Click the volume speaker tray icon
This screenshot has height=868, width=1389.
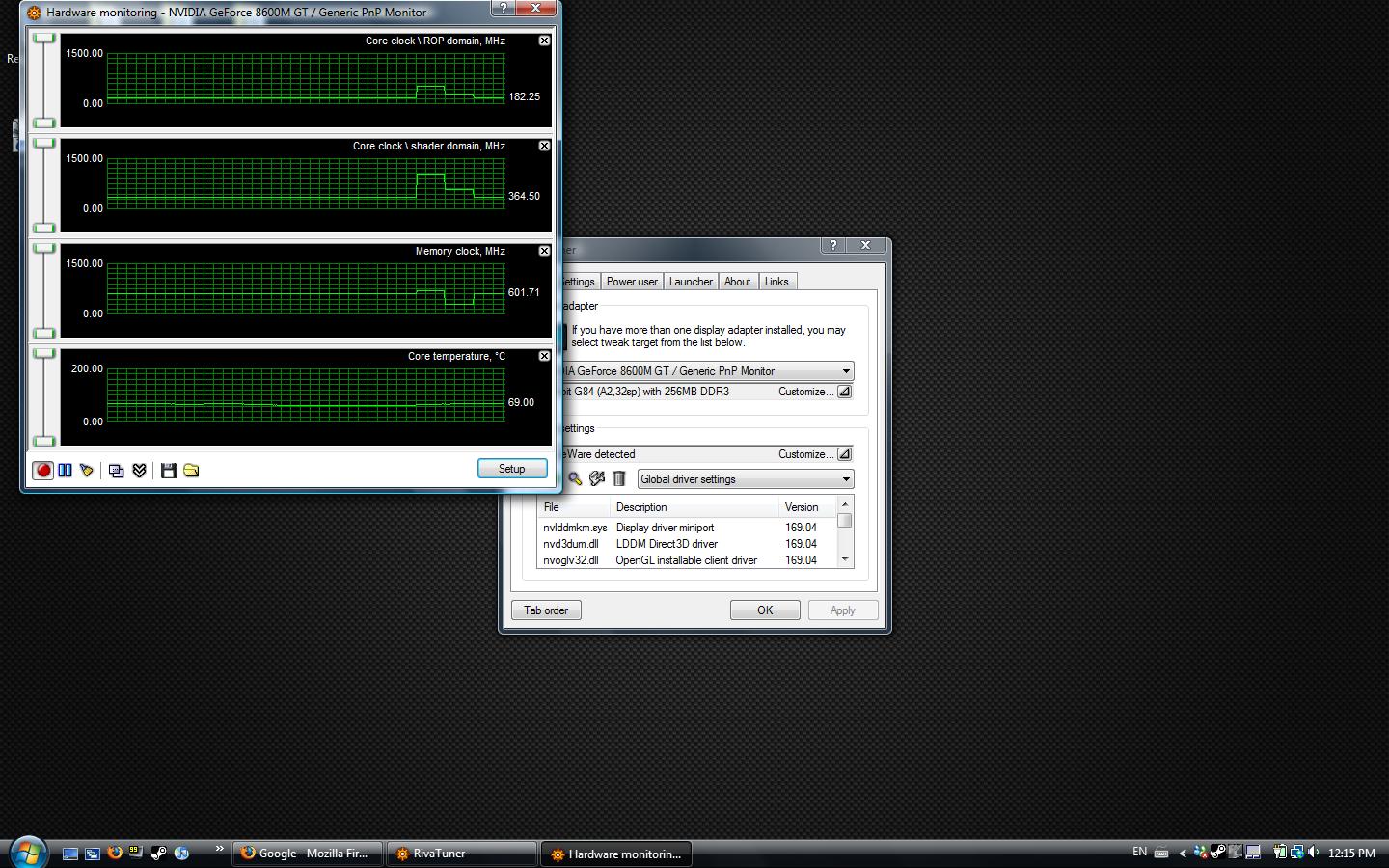[x=1314, y=853]
